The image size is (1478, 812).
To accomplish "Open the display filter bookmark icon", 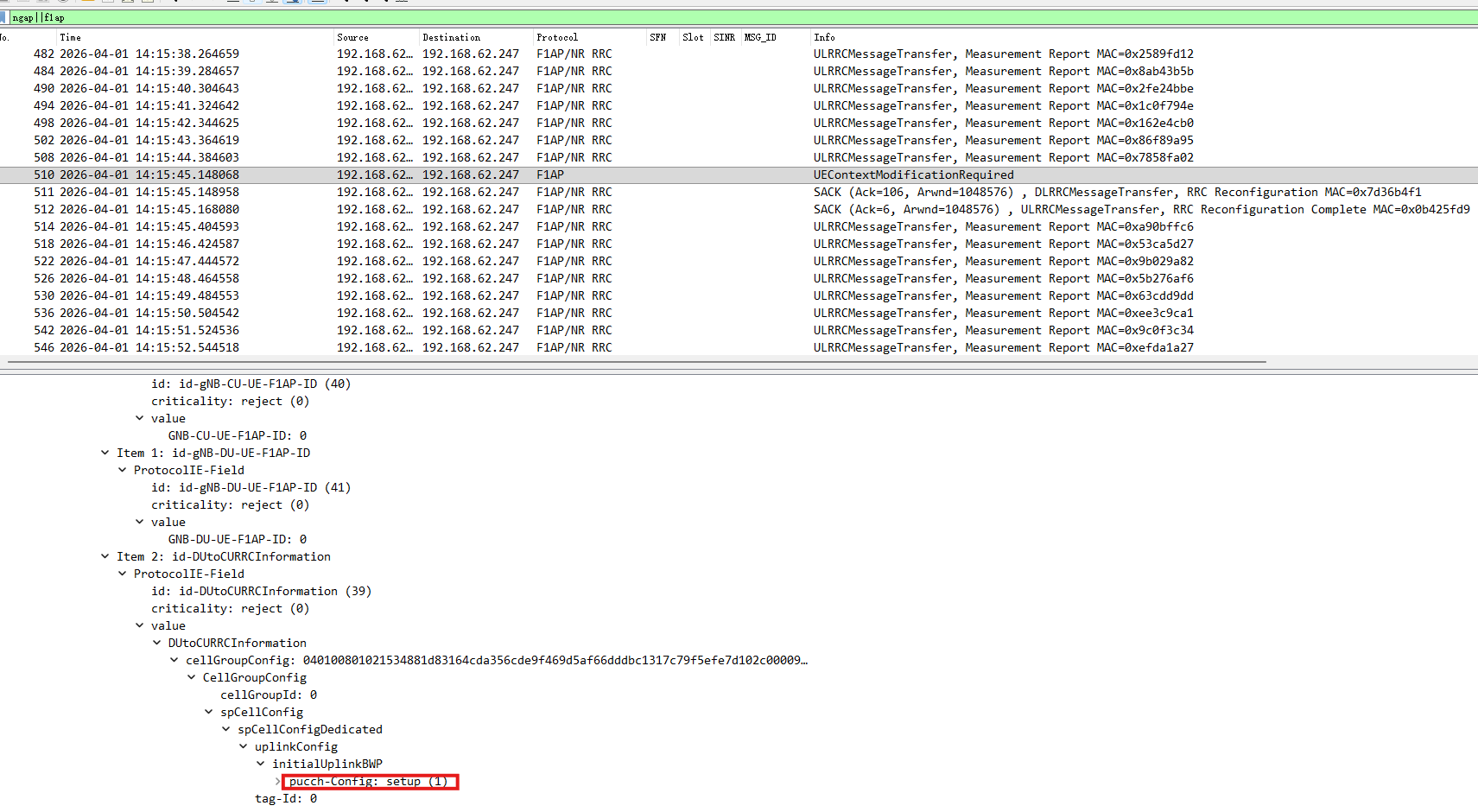I will coord(3,17).
